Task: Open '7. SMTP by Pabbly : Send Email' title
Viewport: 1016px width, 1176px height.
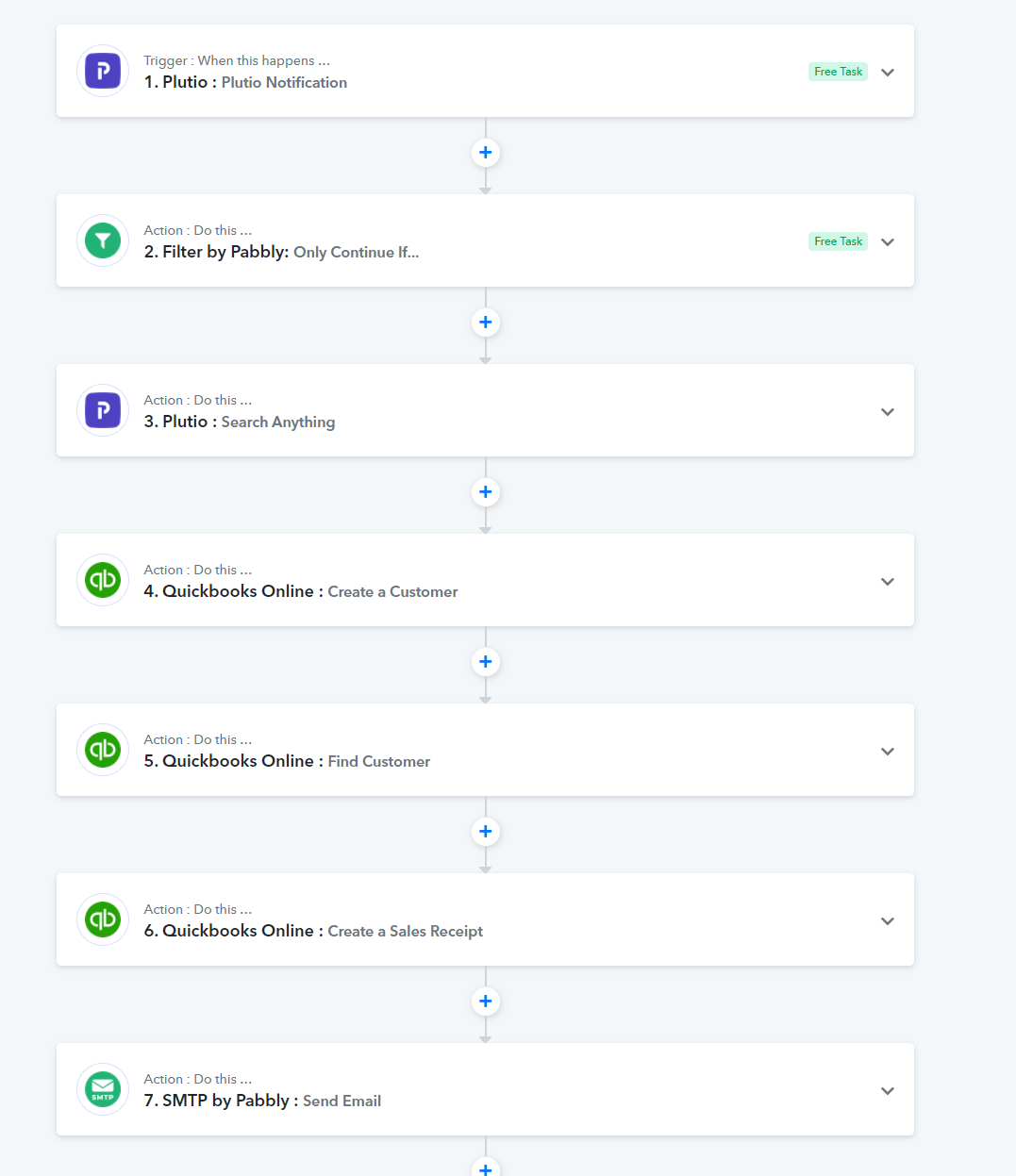Action: pos(262,1101)
